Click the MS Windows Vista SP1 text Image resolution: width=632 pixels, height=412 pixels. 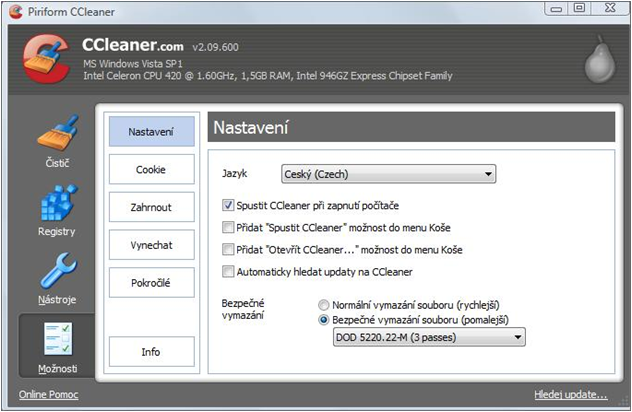[x=133, y=64]
